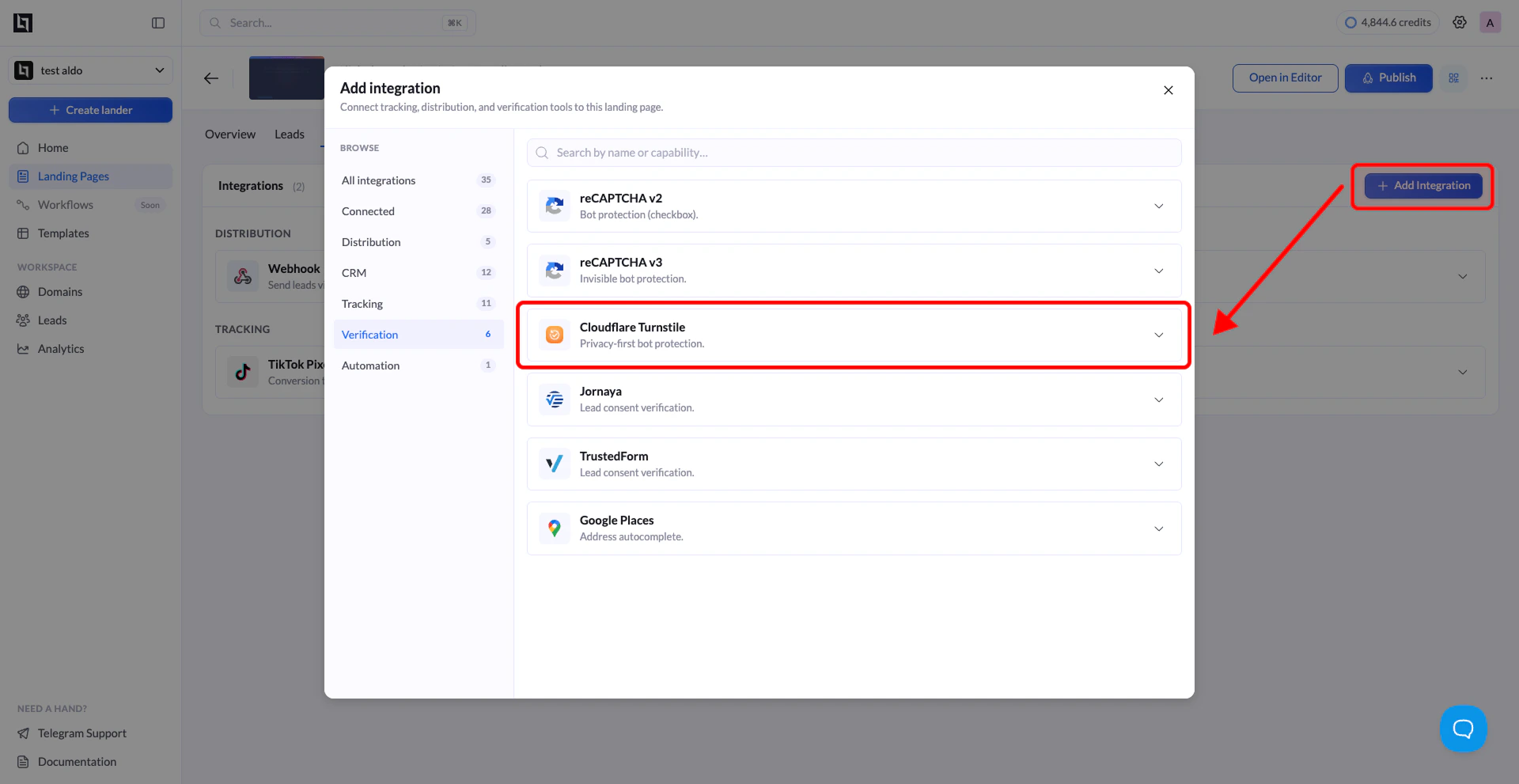Open the settings gear icon
The height and width of the screenshot is (784, 1519).
pyautogui.click(x=1460, y=22)
